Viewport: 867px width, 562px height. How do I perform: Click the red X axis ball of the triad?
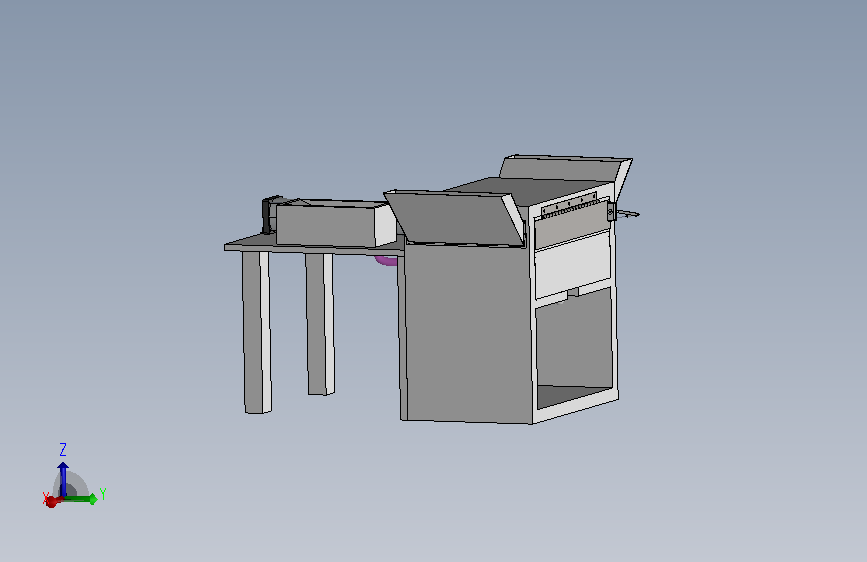pos(51,501)
